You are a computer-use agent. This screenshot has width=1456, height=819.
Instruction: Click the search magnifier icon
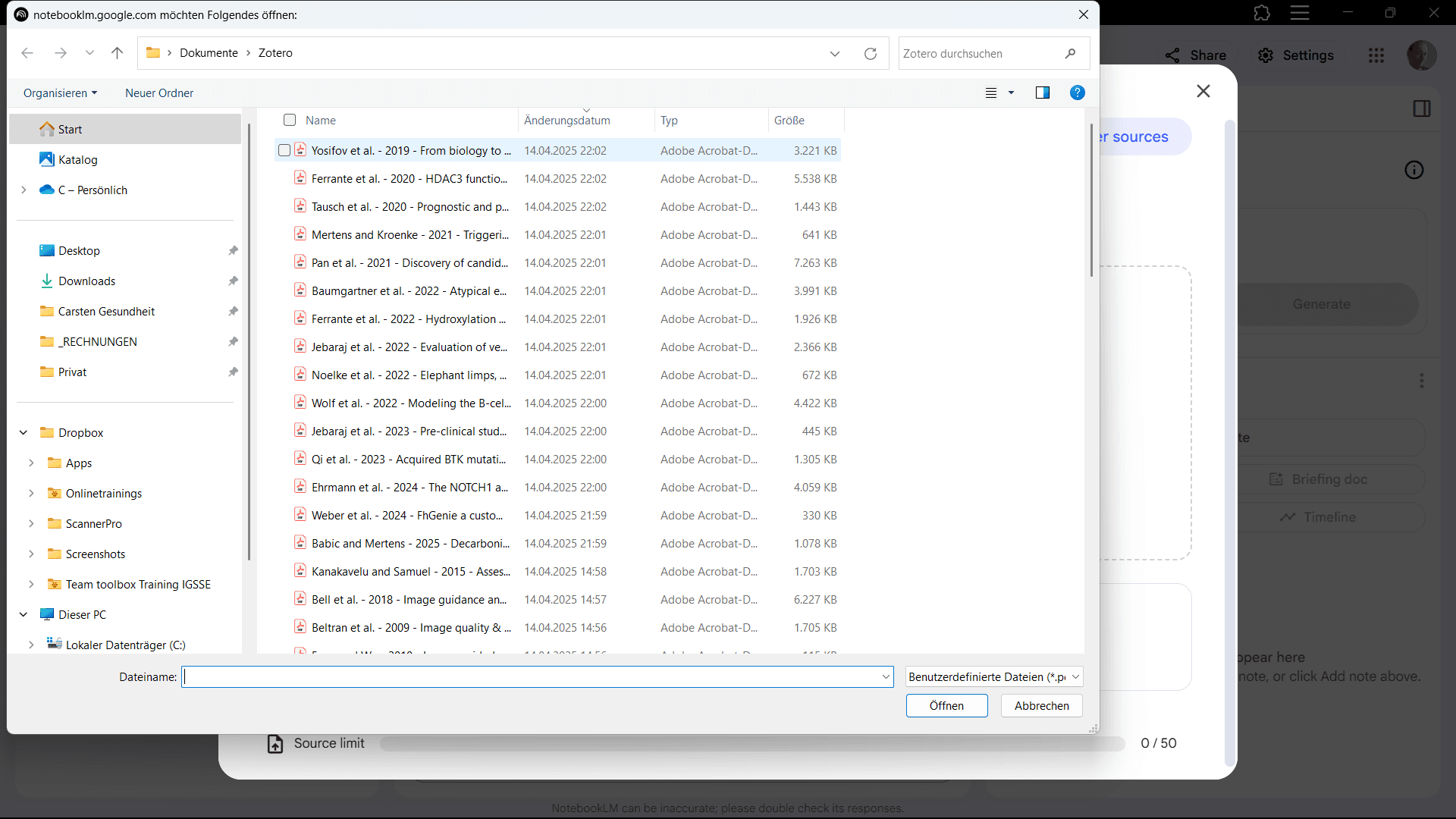point(1070,54)
